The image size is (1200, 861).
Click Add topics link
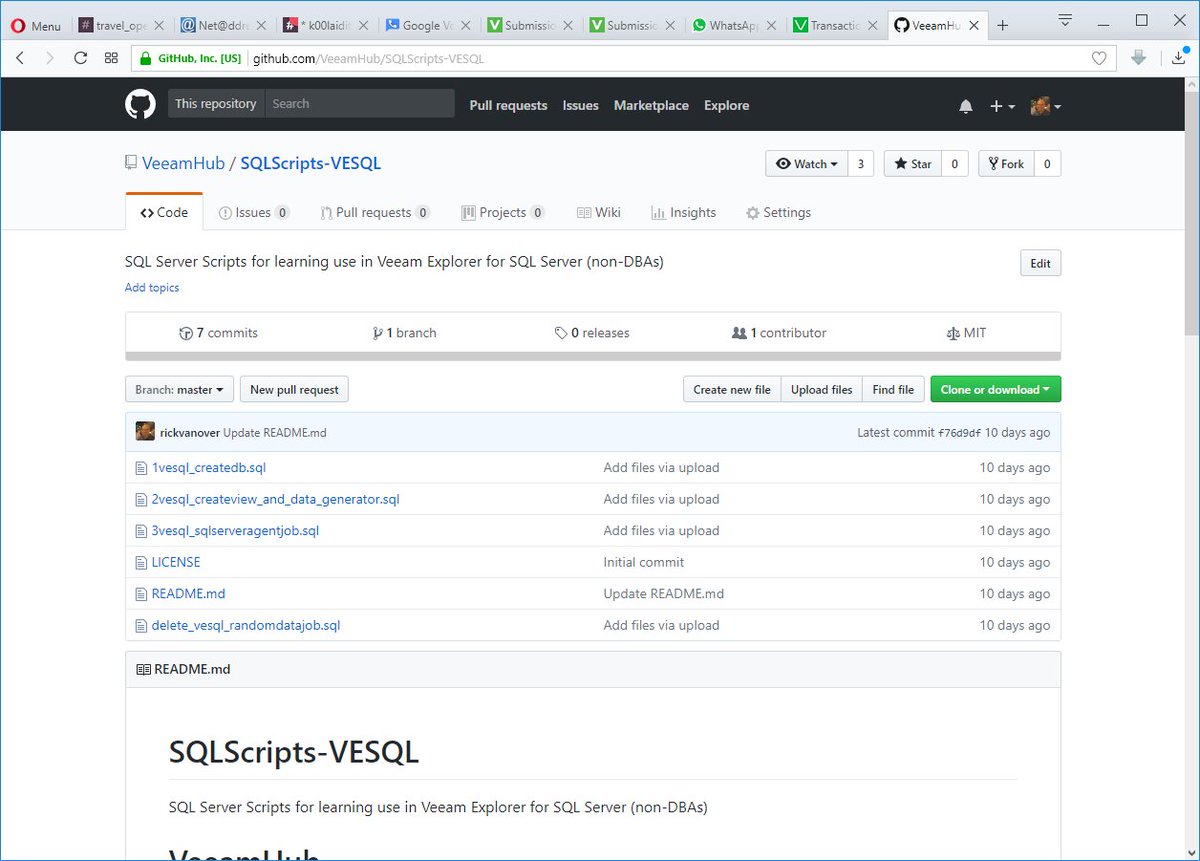click(152, 288)
